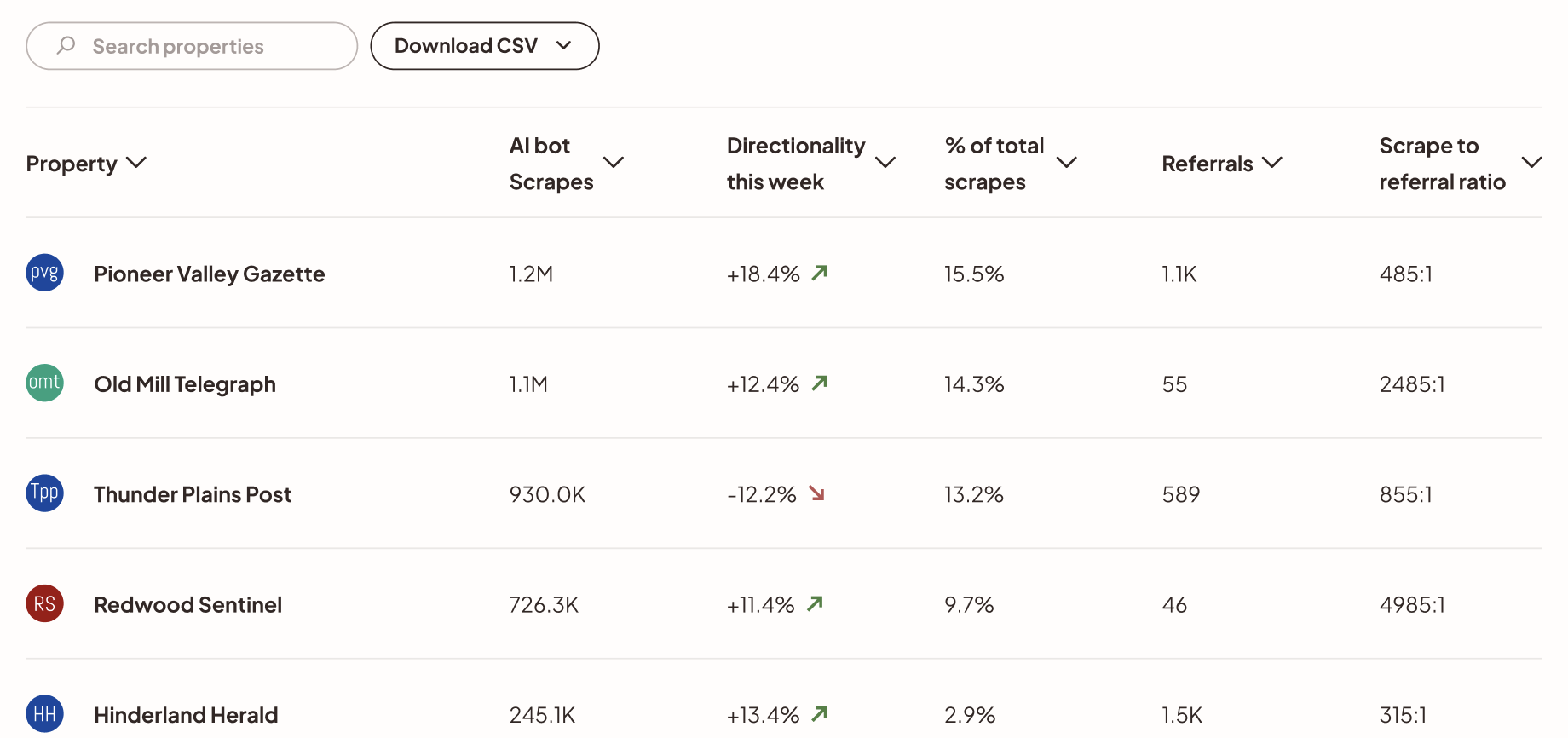Open the Download CSV dropdown button
Image resolution: width=1568 pixels, height=738 pixels.
484,46
